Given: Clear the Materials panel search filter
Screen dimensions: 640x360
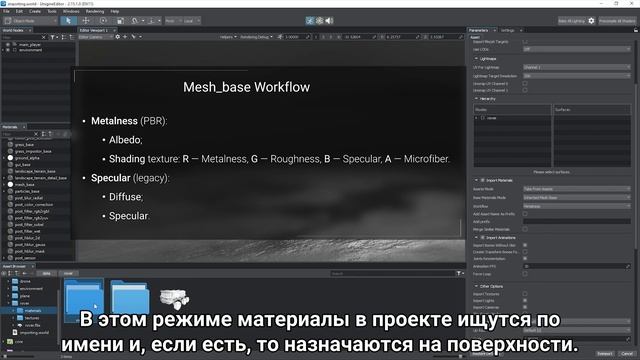Looking at the screenshot, I should pos(36,134).
